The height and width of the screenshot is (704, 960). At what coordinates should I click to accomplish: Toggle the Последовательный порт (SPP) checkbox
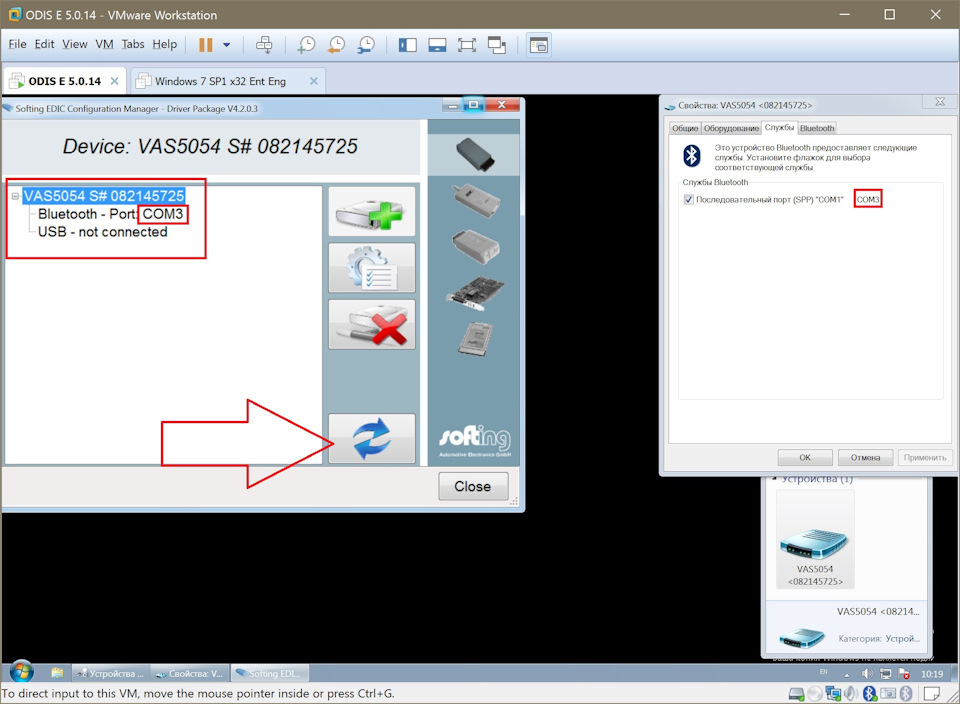point(689,200)
